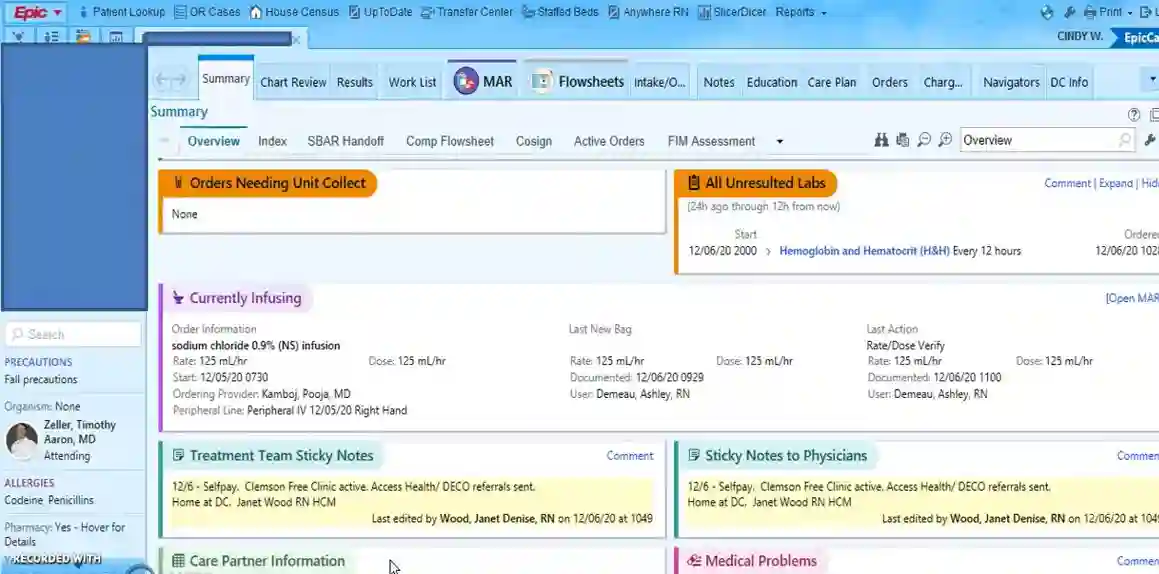Click the patient list workspace icon
This screenshot has width=1159, height=574.
pyautogui.click(x=51, y=37)
